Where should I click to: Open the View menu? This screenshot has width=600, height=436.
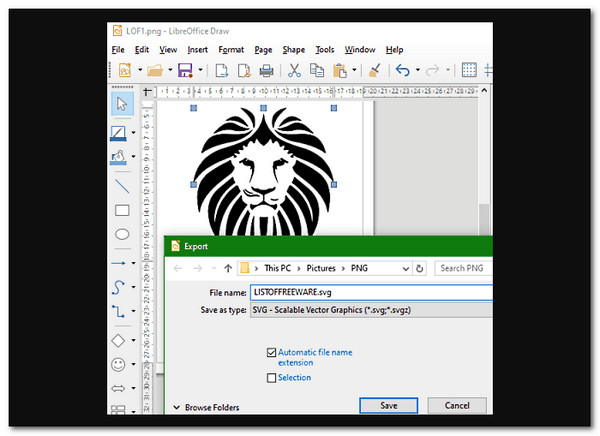point(168,50)
